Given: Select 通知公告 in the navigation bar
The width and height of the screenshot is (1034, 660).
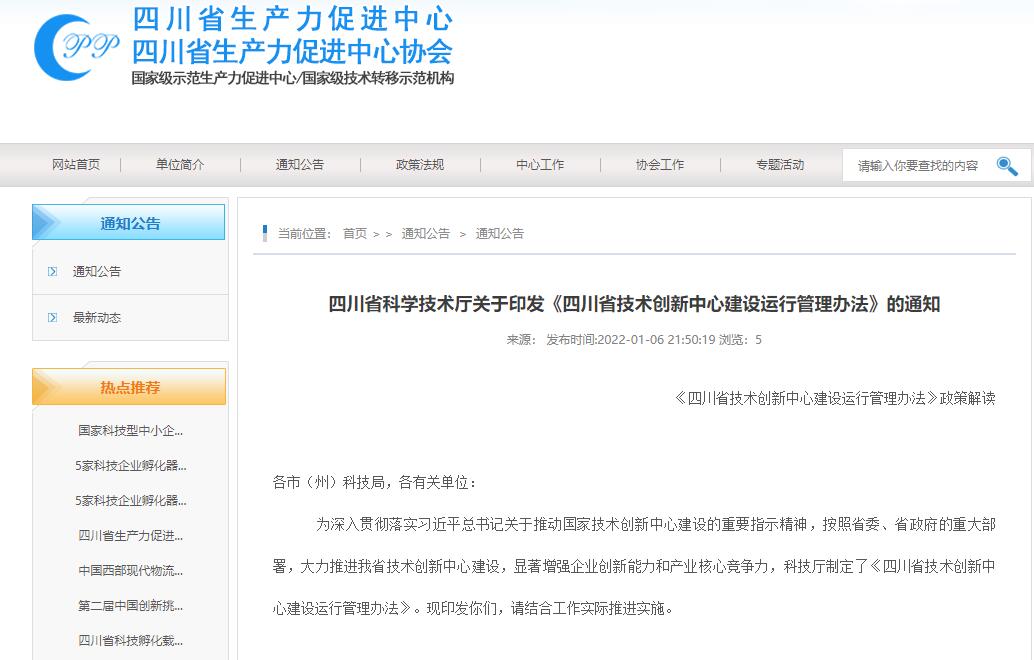Looking at the screenshot, I should pos(300,165).
